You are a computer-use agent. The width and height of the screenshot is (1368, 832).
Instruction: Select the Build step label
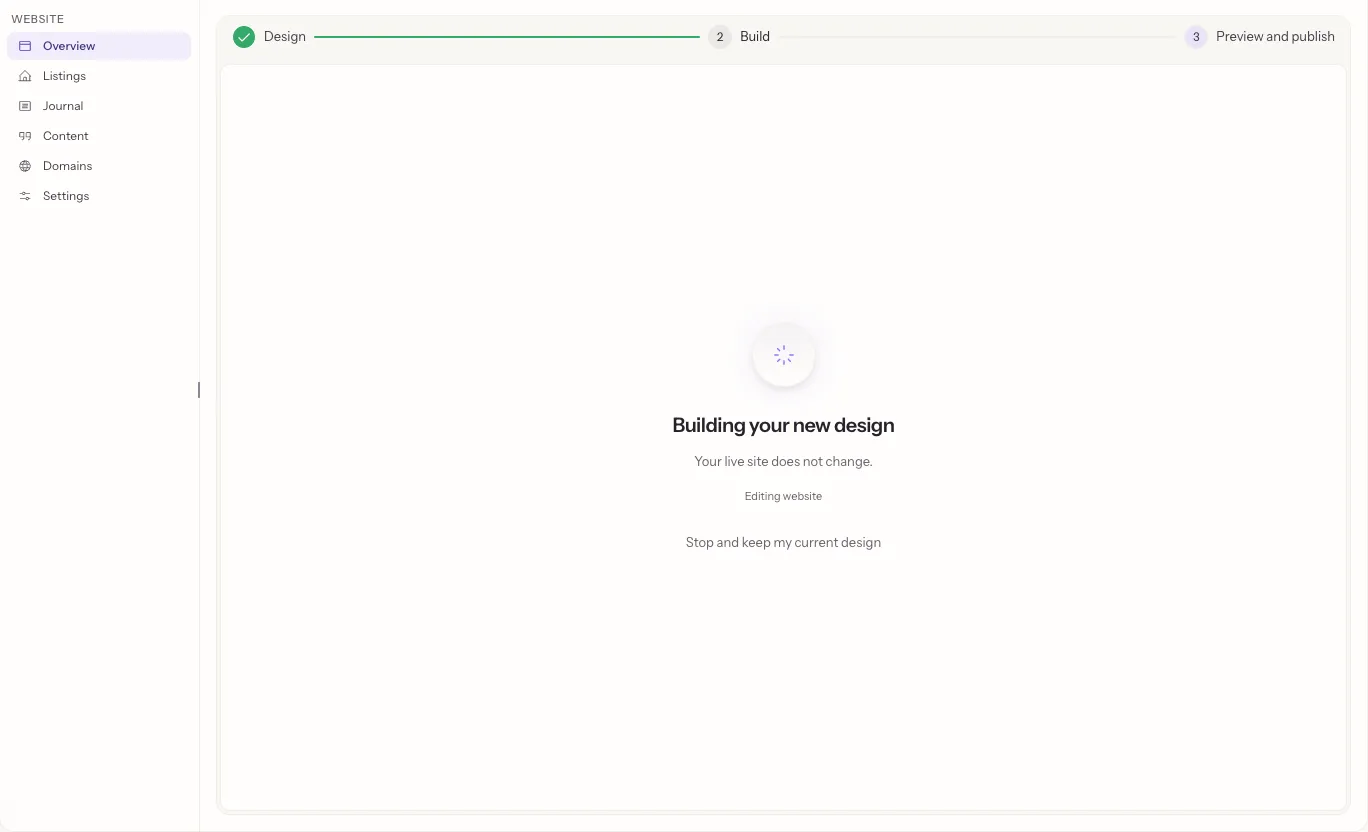click(x=755, y=37)
